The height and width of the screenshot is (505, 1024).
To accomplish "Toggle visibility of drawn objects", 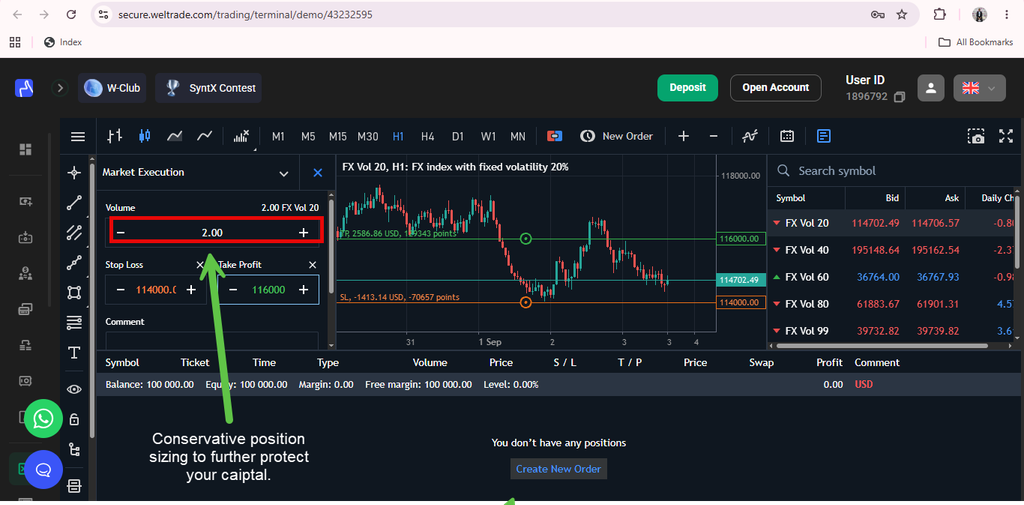I will (74, 389).
